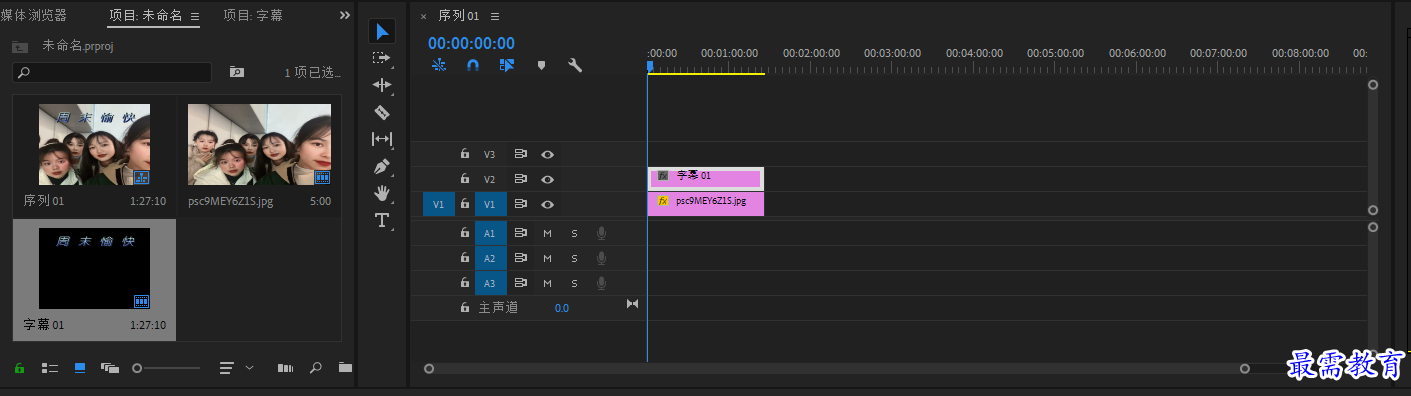Screen dimensions: 1411x396
Task: Select the 项目: 未命名 tab
Action: tap(145, 15)
